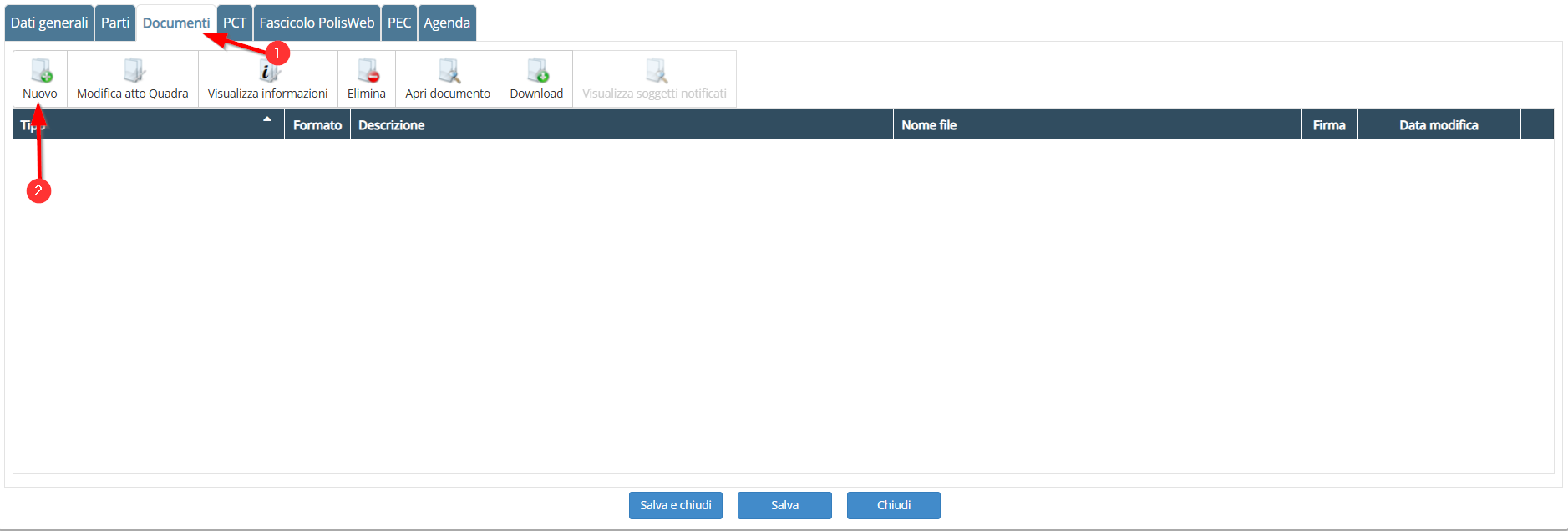Image resolution: width=1568 pixels, height=531 pixels.
Task: Click the Salva e chiudi button
Action: click(x=676, y=505)
